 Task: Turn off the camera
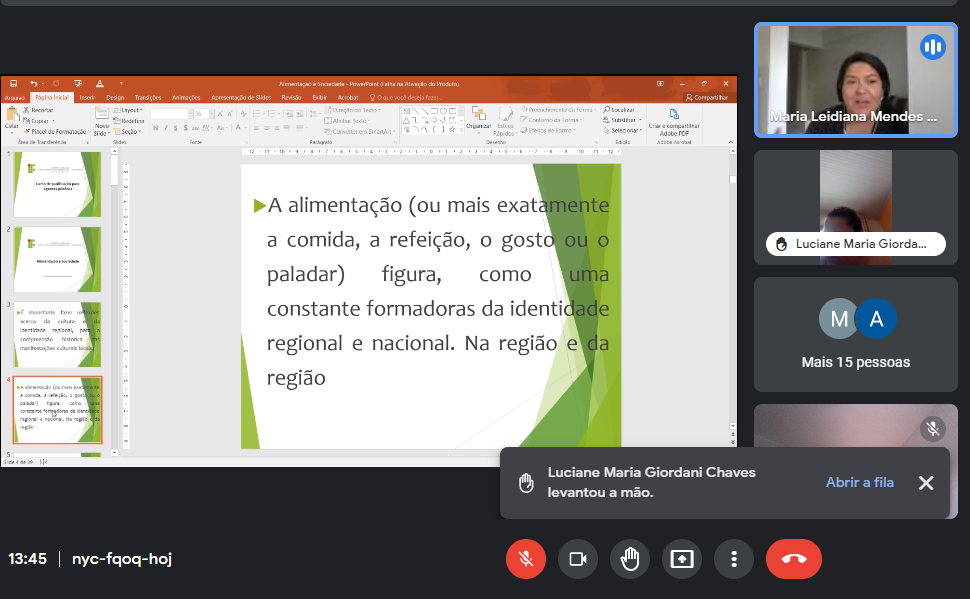pyautogui.click(x=577, y=559)
